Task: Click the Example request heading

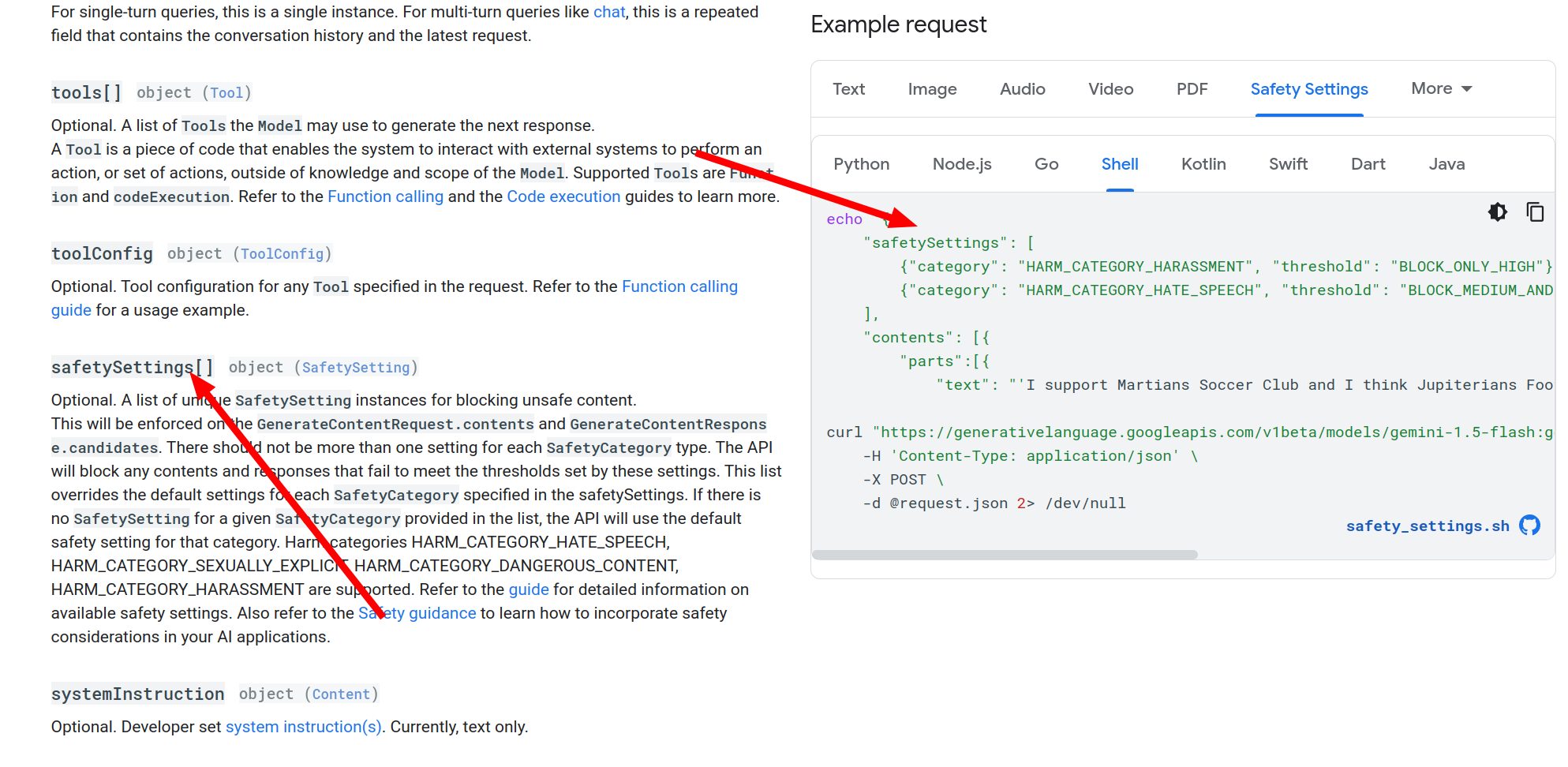Action: point(898,24)
